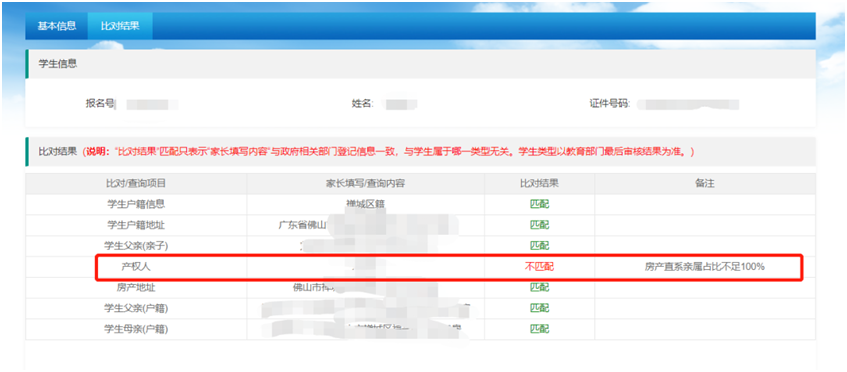Screen dimensions: 847x372
Task: Click 匹配 result in 学生父亲(亲子) row
Action: tap(539, 246)
